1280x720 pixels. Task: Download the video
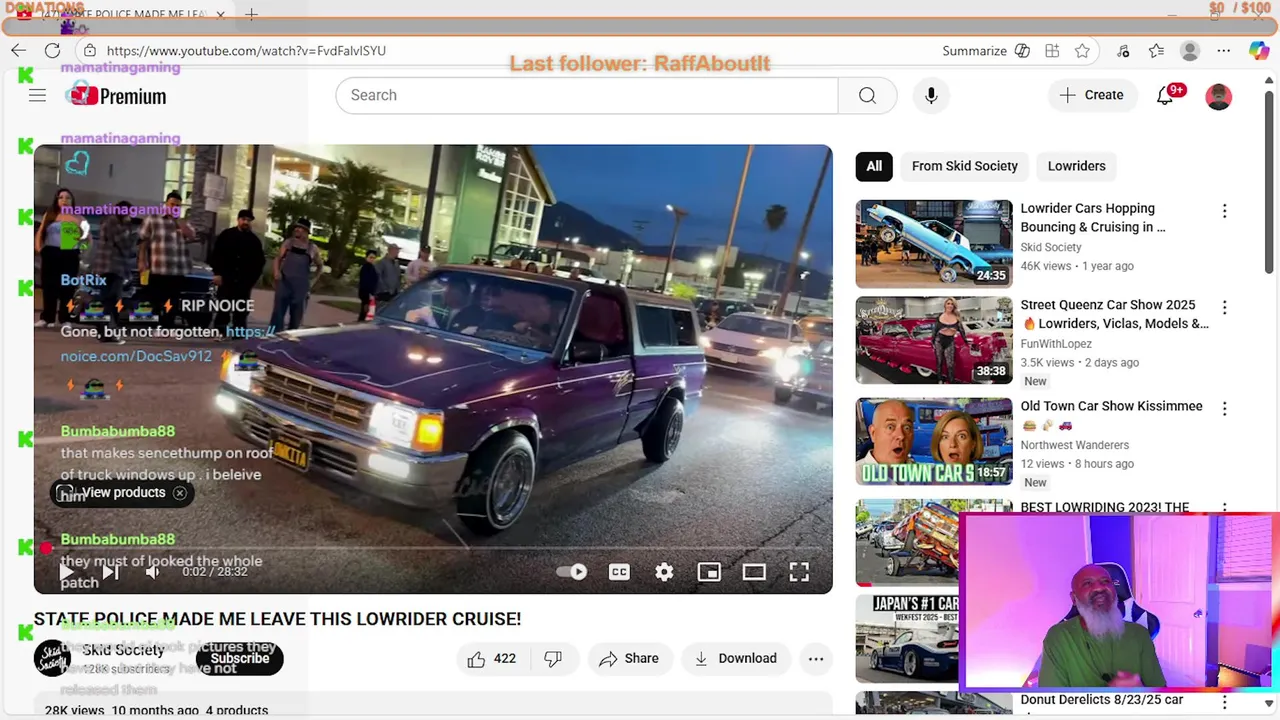(x=736, y=658)
